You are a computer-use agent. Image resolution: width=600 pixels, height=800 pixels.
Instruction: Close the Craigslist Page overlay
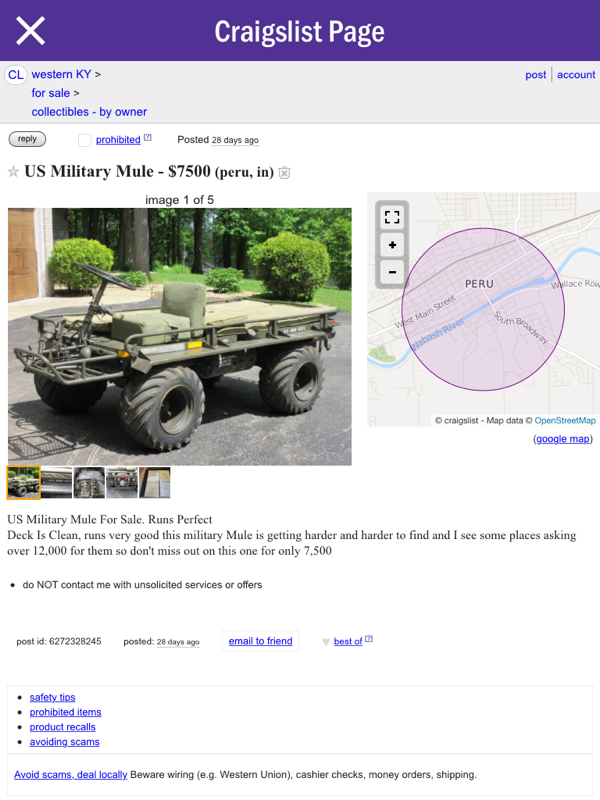click(31, 31)
